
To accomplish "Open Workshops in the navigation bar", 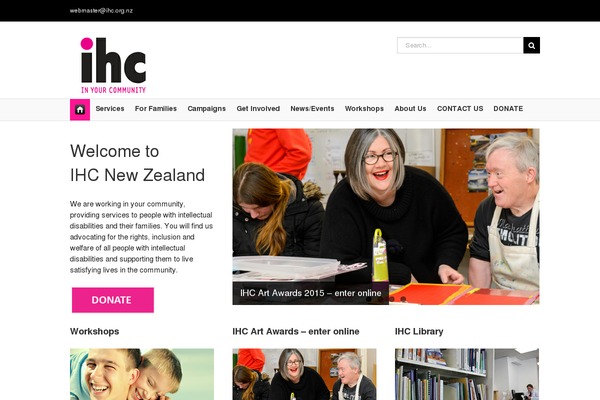I will pos(364,109).
